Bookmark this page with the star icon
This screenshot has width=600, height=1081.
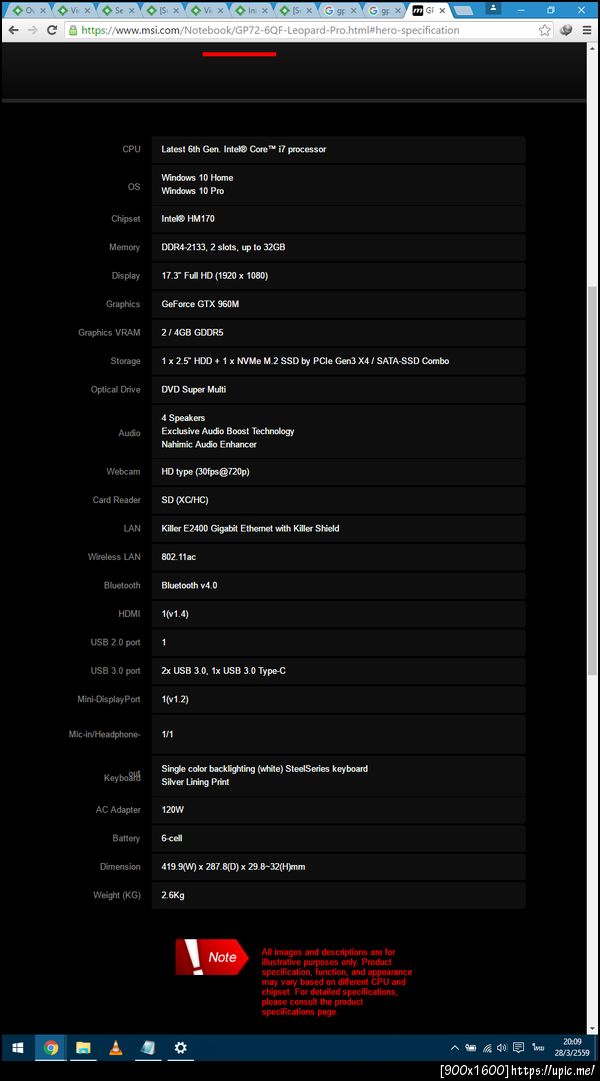[x=545, y=30]
